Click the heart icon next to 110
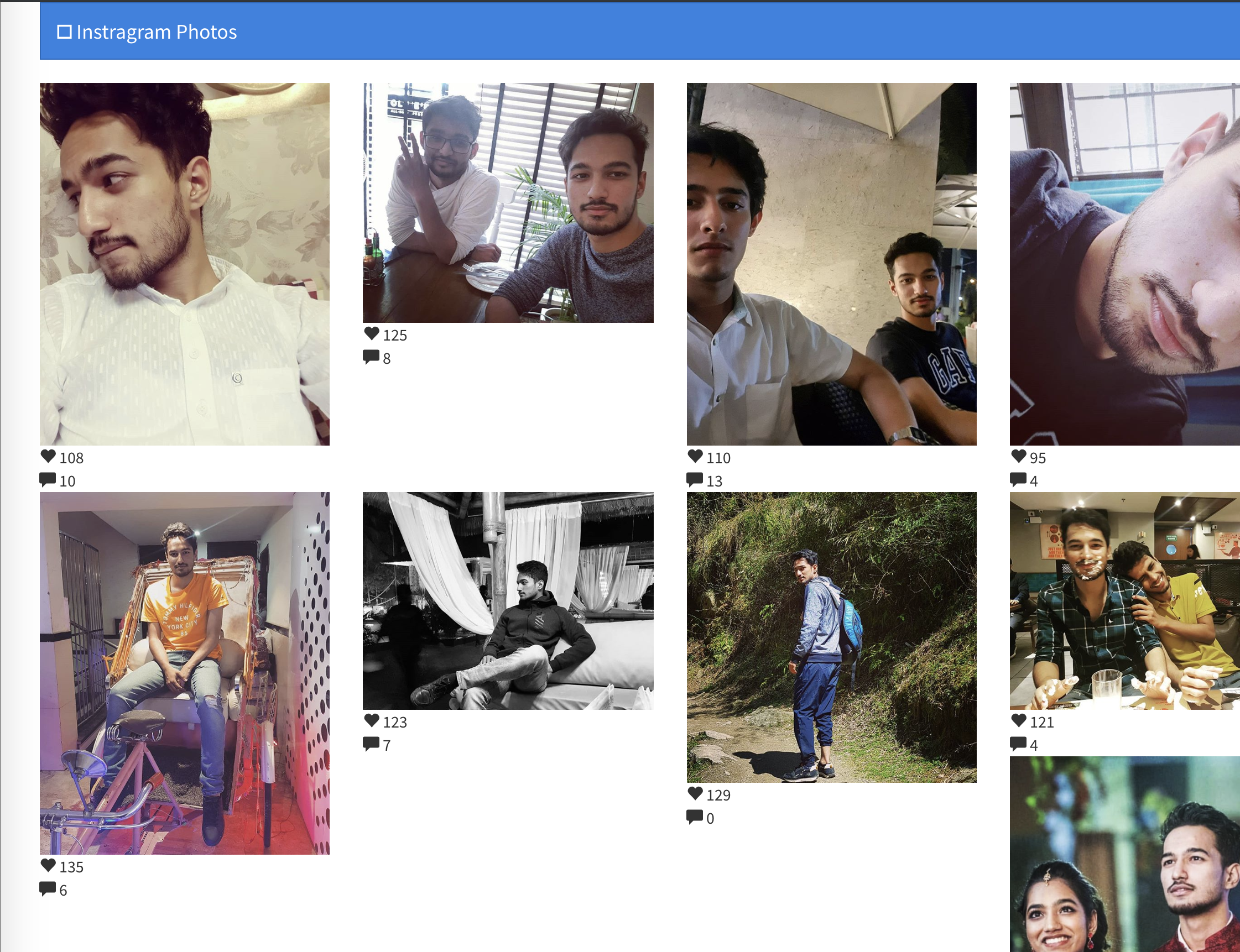The width and height of the screenshot is (1240, 952). [695, 456]
